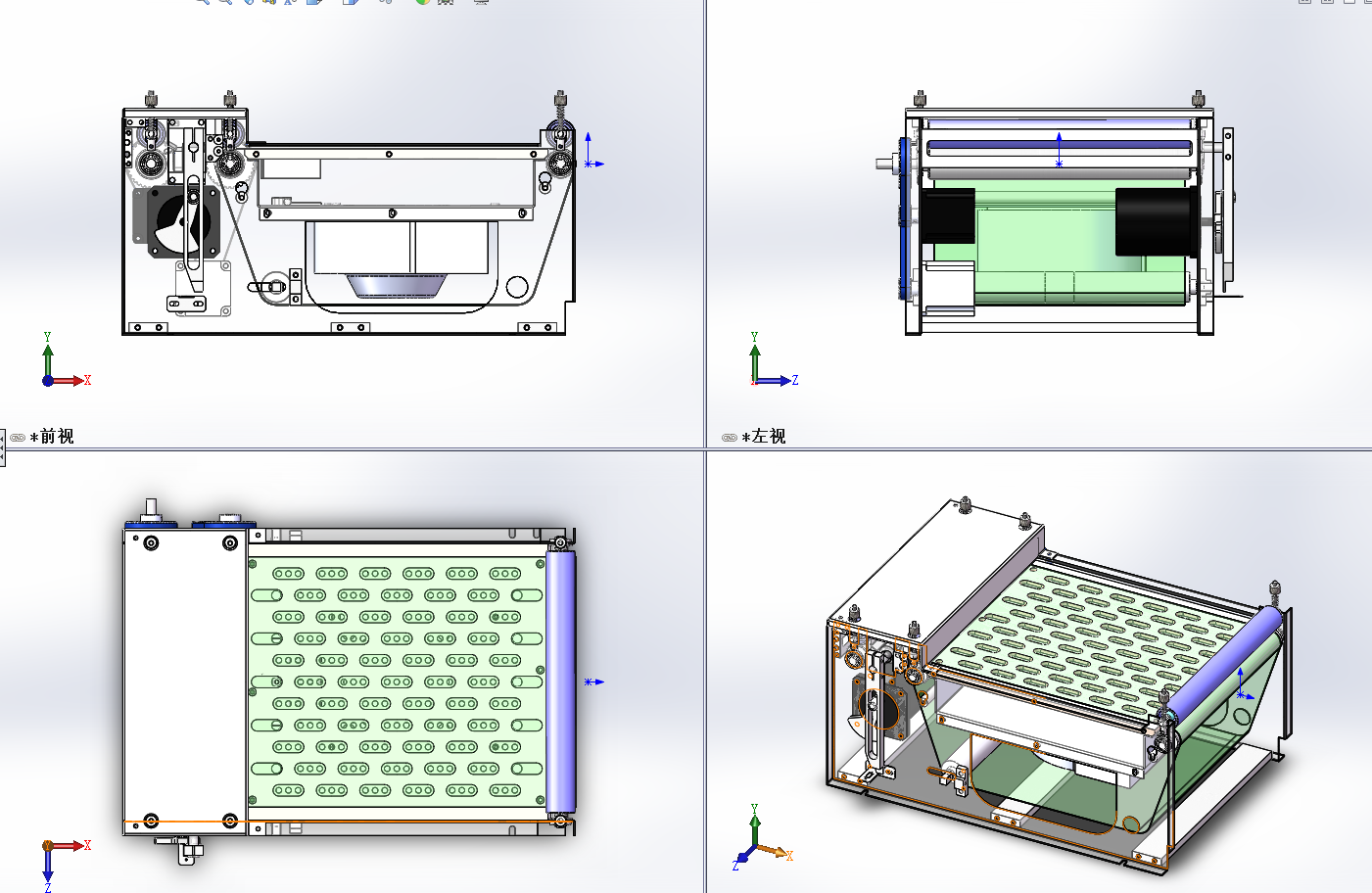Click the red X axis of the front view triad

pyautogui.click(x=71, y=380)
